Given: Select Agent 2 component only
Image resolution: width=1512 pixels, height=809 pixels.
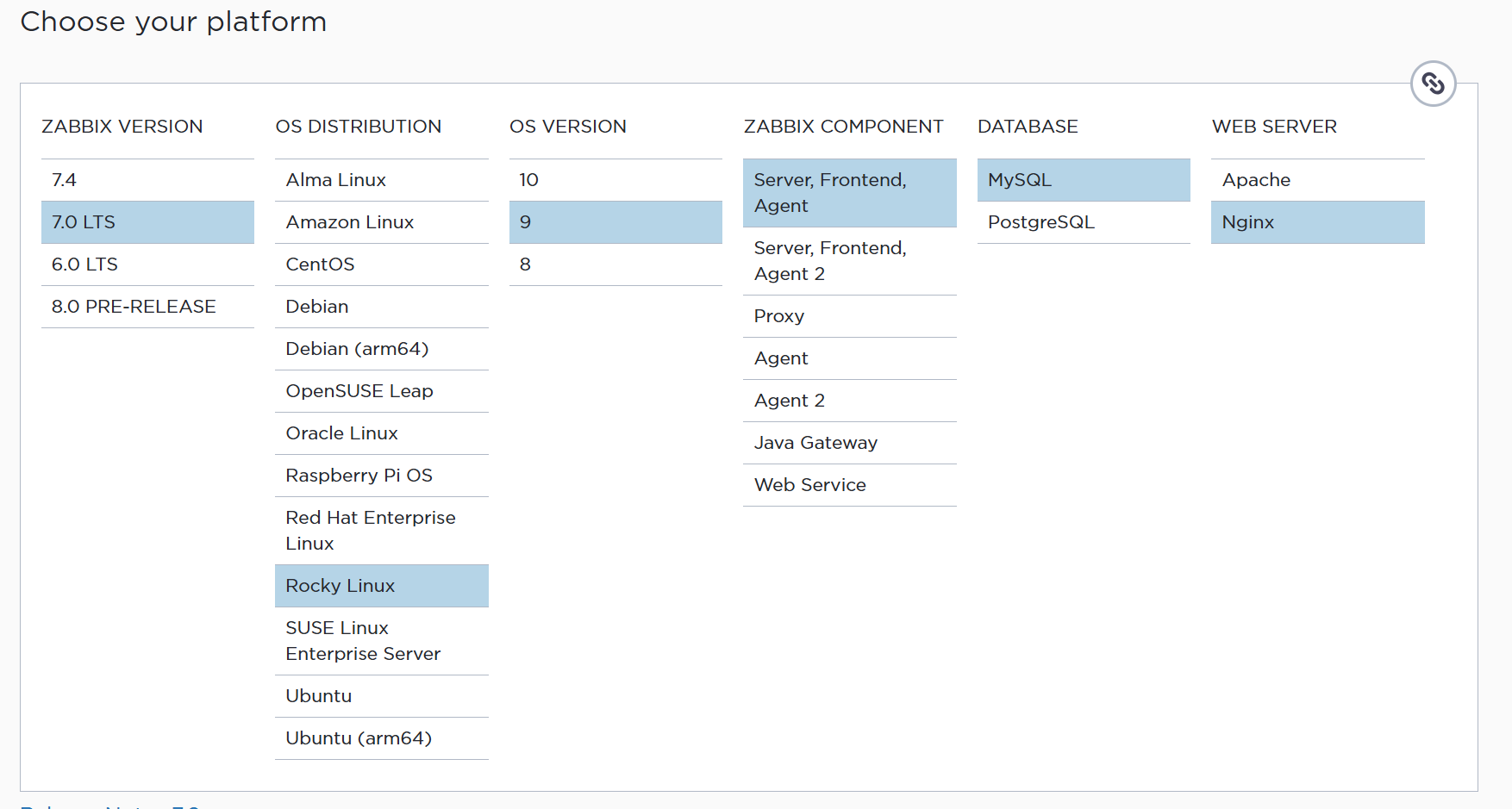Looking at the screenshot, I should [x=849, y=401].
